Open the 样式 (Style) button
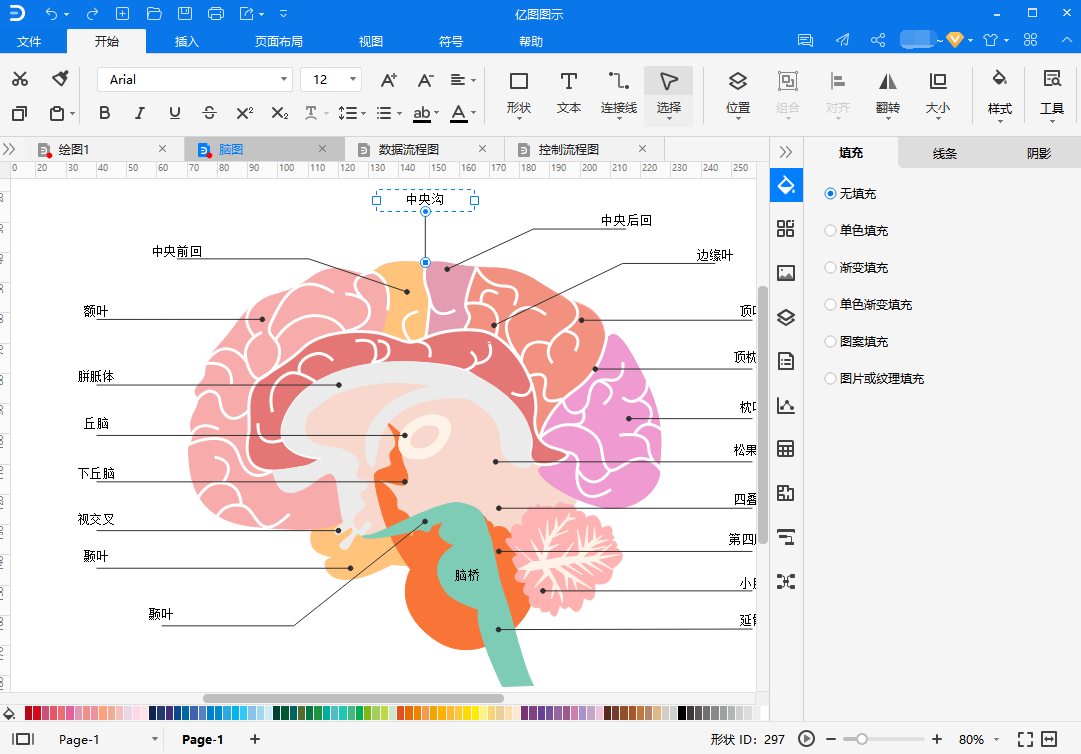1081x754 pixels. coord(999,95)
